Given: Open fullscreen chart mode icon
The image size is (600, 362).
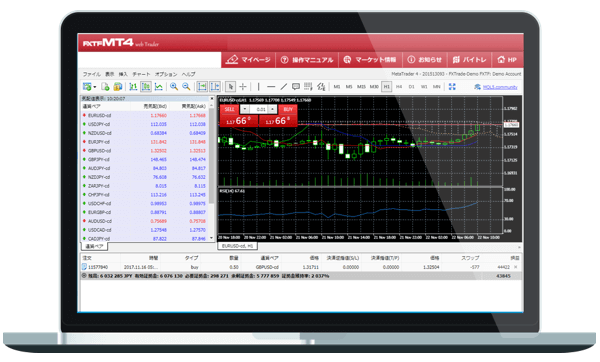Looking at the screenshot, I should click(x=452, y=86).
